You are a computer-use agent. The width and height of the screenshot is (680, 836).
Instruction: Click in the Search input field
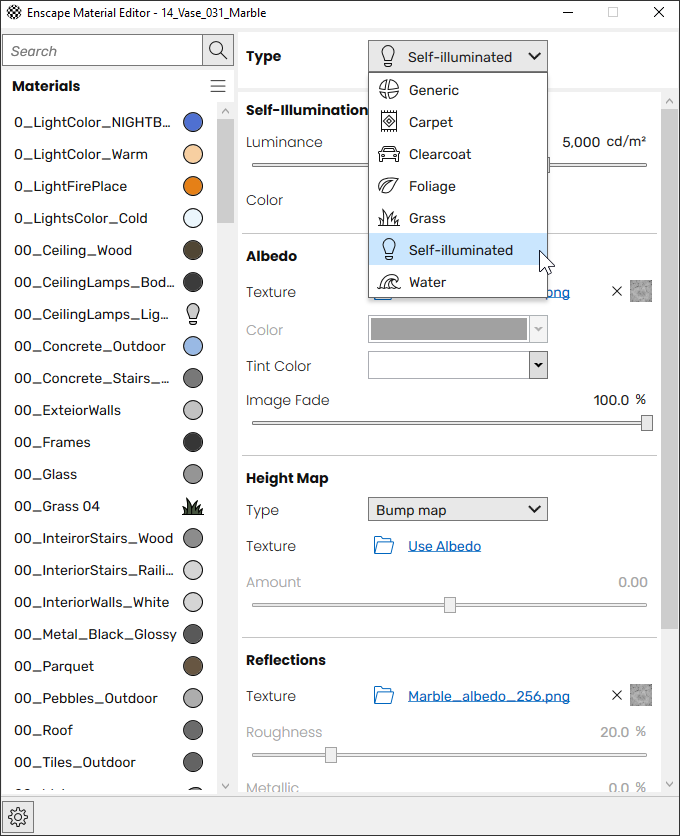102,51
